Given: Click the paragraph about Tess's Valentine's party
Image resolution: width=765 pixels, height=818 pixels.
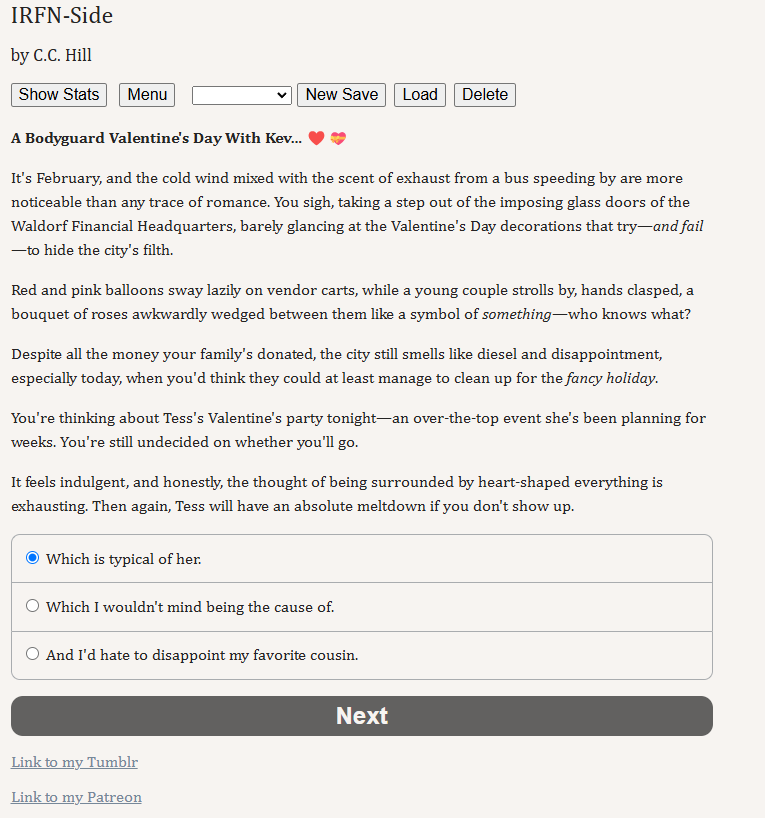Looking at the screenshot, I should coord(358,430).
